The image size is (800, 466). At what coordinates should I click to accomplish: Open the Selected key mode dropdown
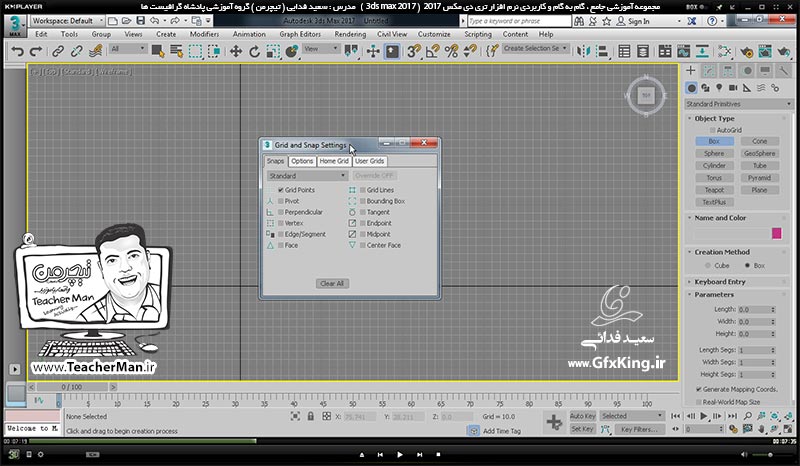(x=632, y=416)
